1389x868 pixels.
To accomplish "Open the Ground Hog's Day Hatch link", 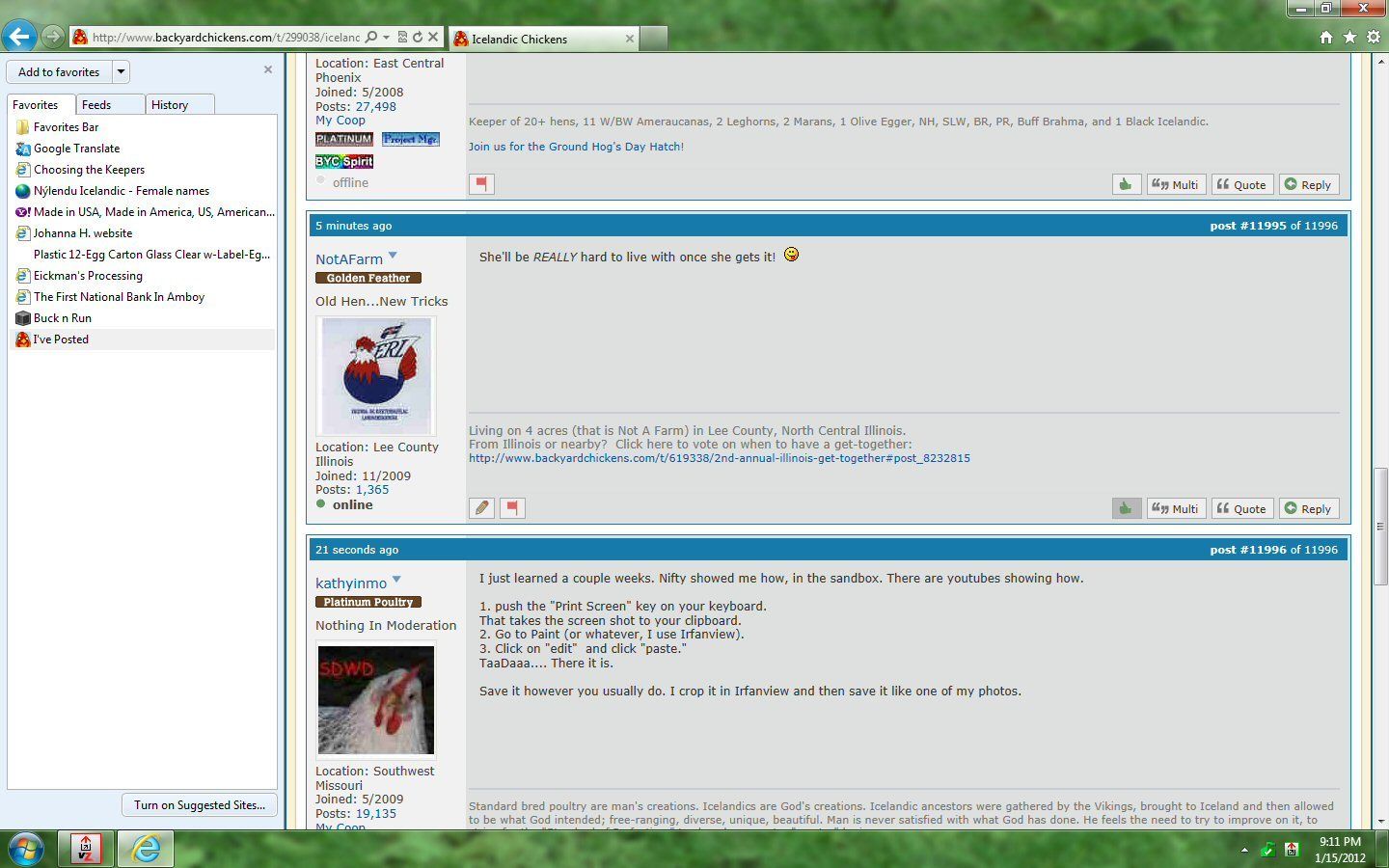I will point(576,147).
